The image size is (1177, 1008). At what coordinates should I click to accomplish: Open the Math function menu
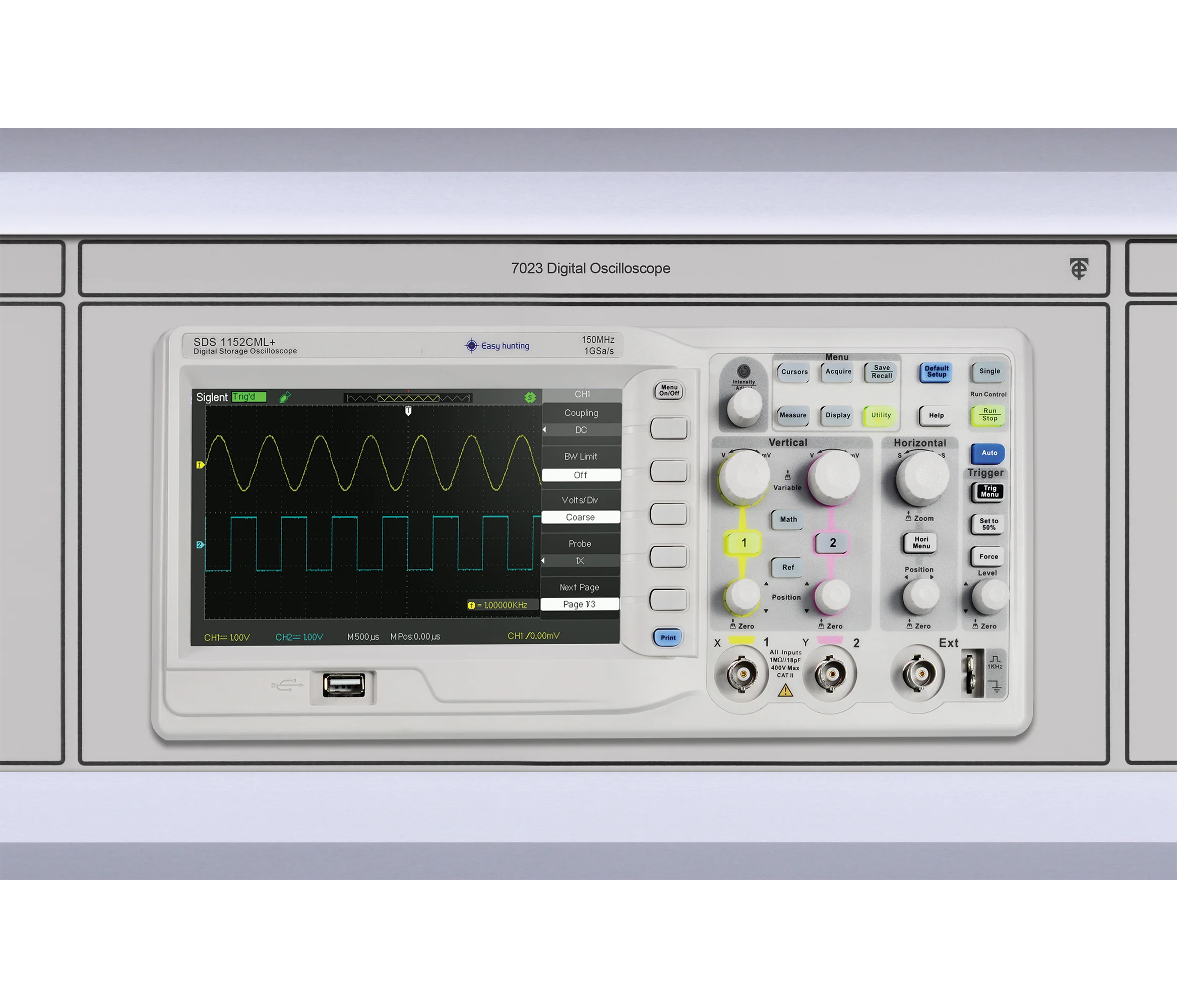point(787,519)
